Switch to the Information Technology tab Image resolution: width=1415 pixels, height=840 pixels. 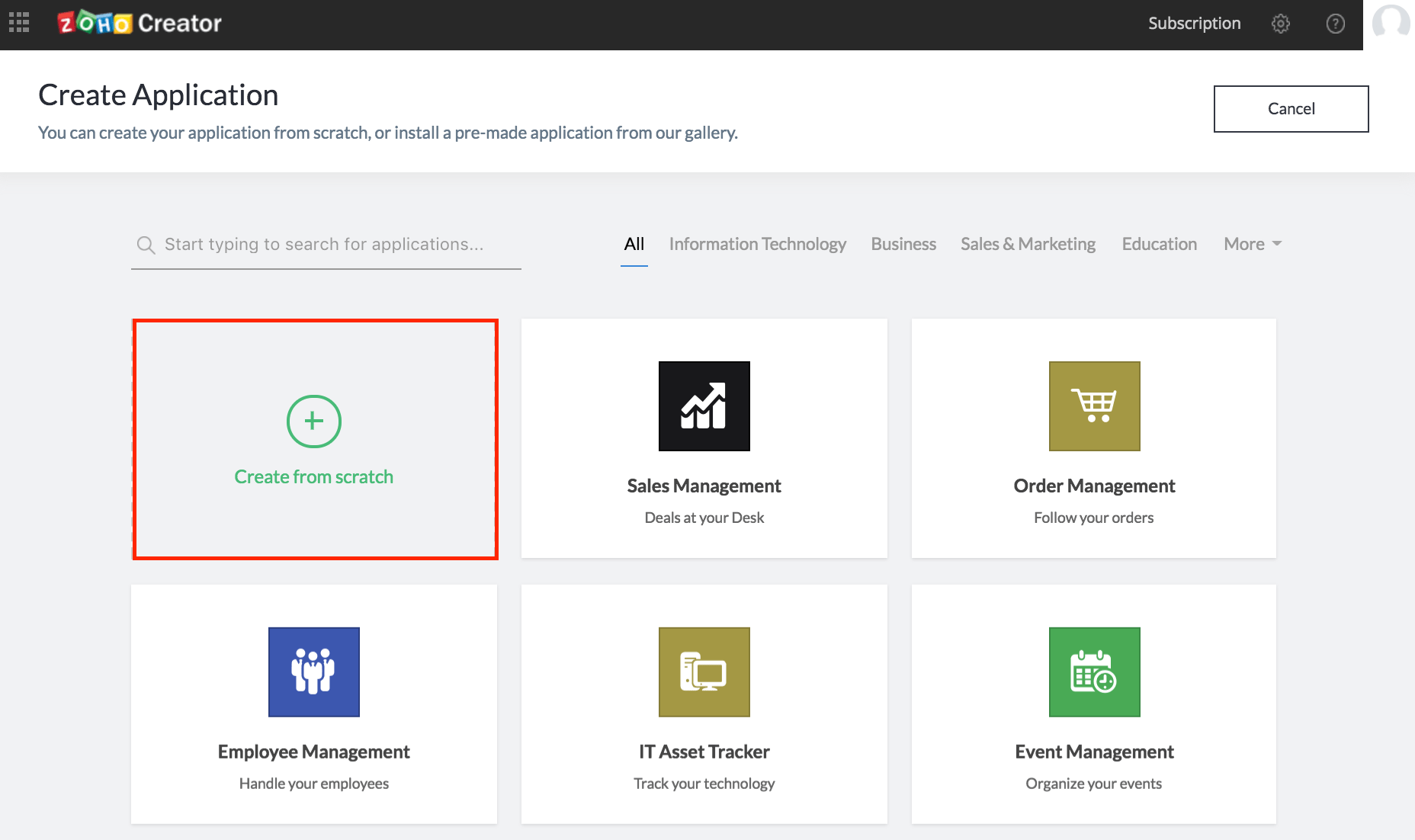pyautogui.click(x=758, y=244)
